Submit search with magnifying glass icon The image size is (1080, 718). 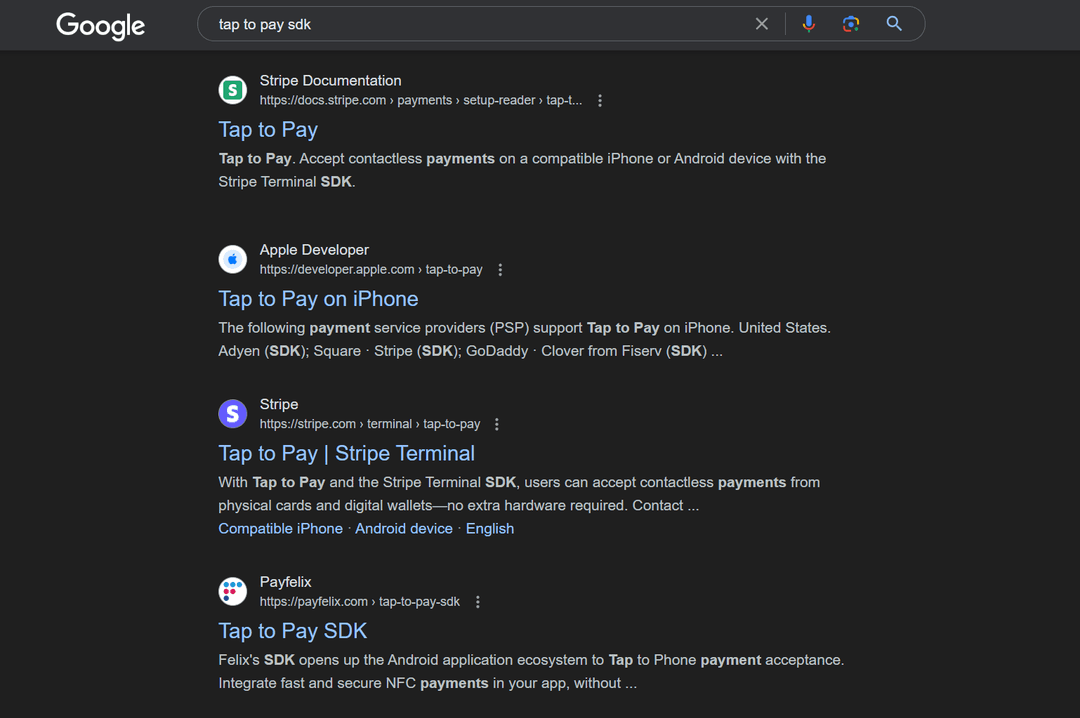(x=894, y=24)
